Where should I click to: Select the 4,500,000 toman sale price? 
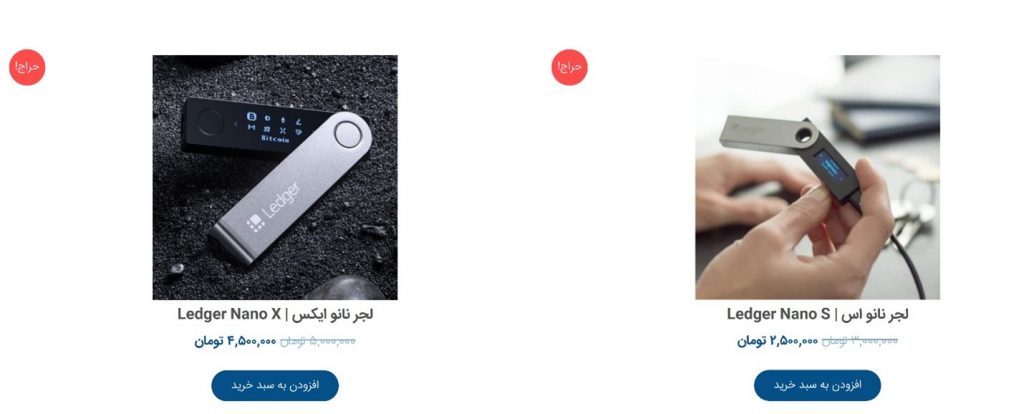pos(235,341)
